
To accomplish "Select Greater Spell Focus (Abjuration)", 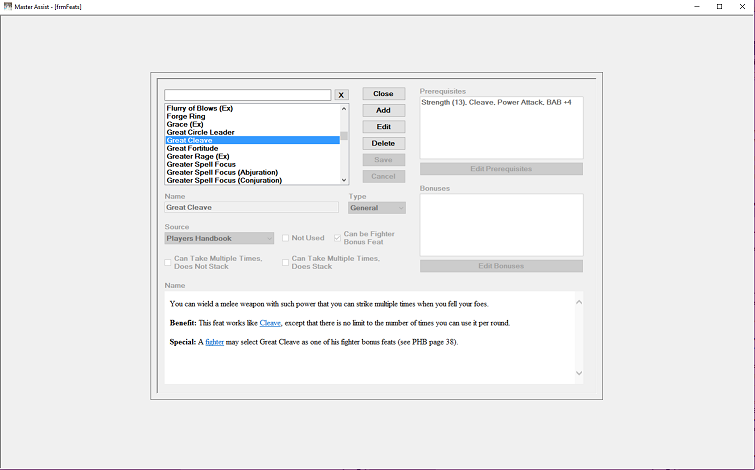I will coord(252,172).
